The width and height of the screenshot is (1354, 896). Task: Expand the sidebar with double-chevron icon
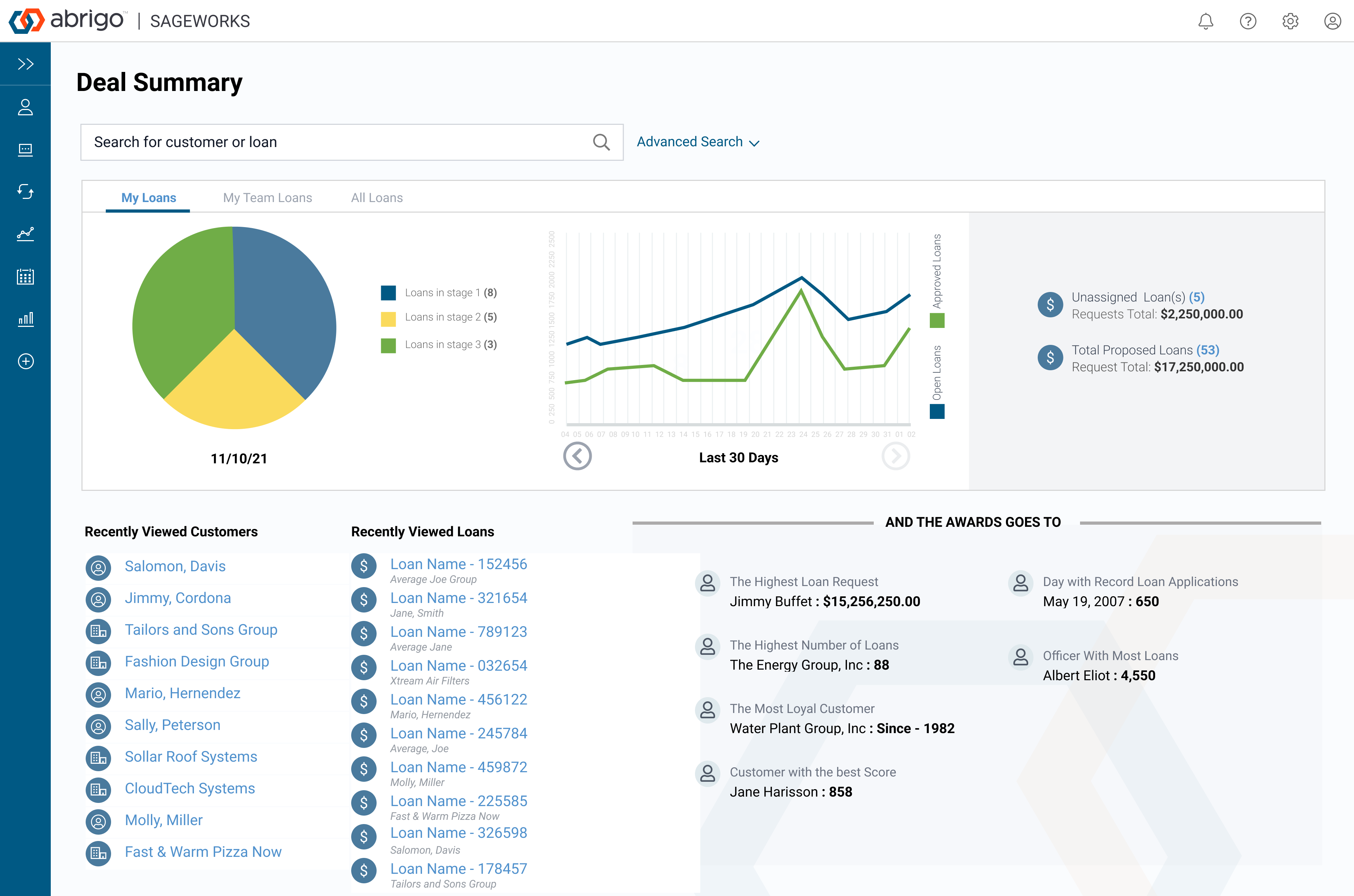25,64
